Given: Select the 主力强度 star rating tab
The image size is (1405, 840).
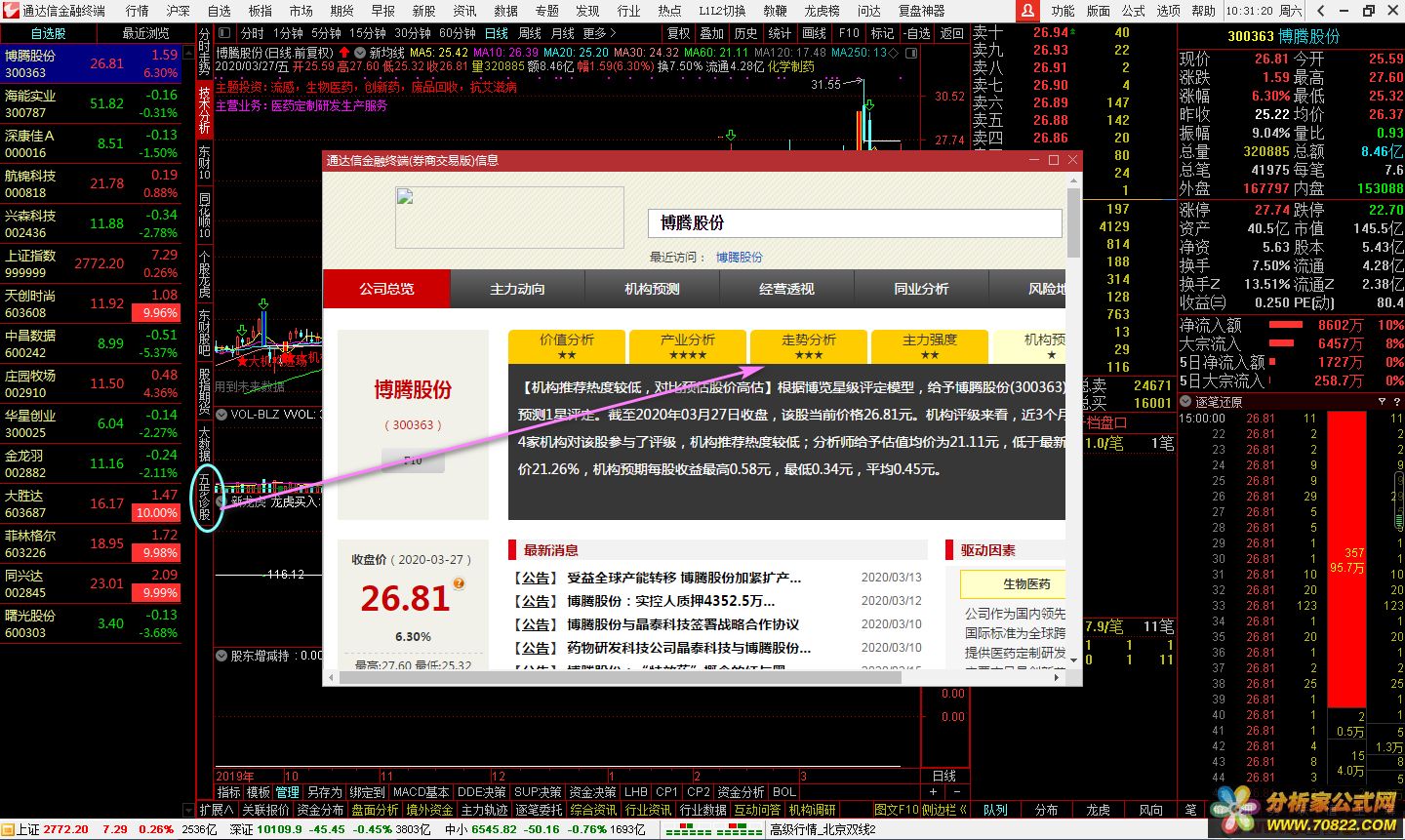Looking at the screenshot, I should click(930, 346).
